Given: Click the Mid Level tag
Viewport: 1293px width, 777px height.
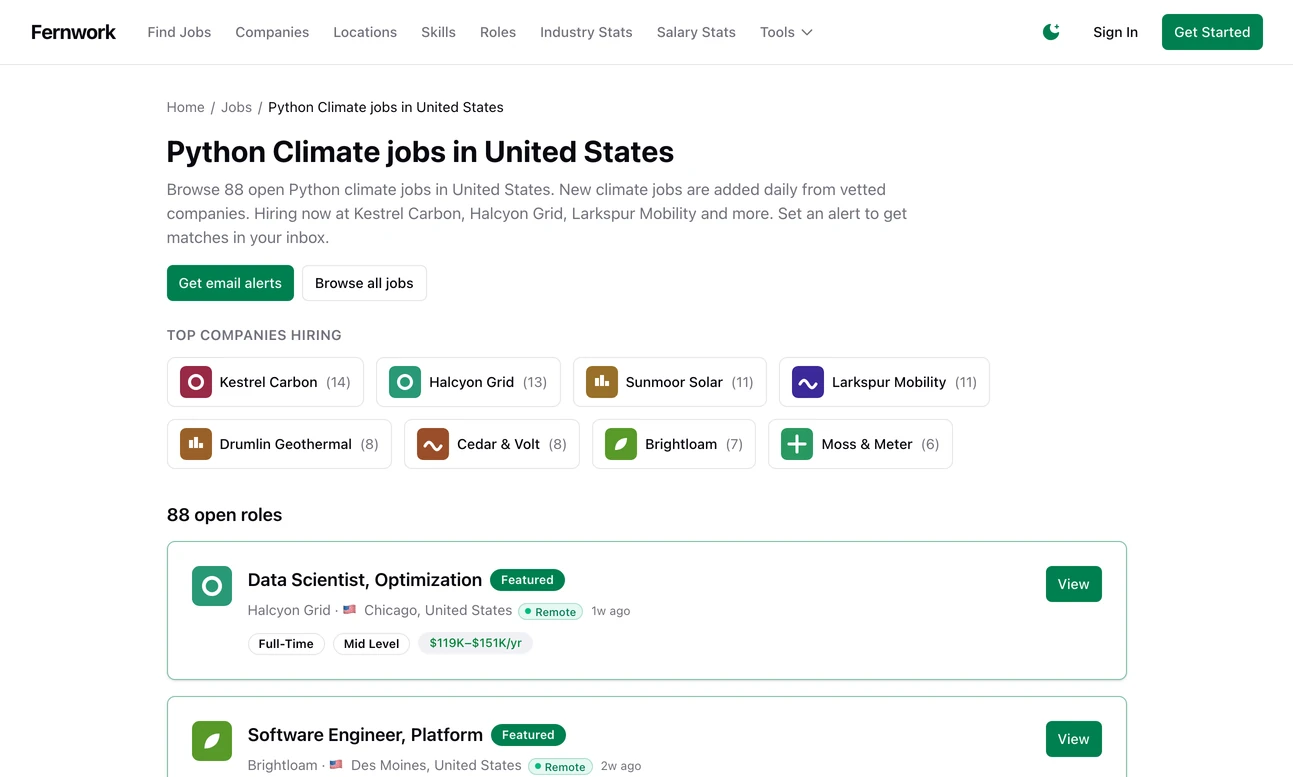Looking at the screenshot, I should click(x=371, y=643).
